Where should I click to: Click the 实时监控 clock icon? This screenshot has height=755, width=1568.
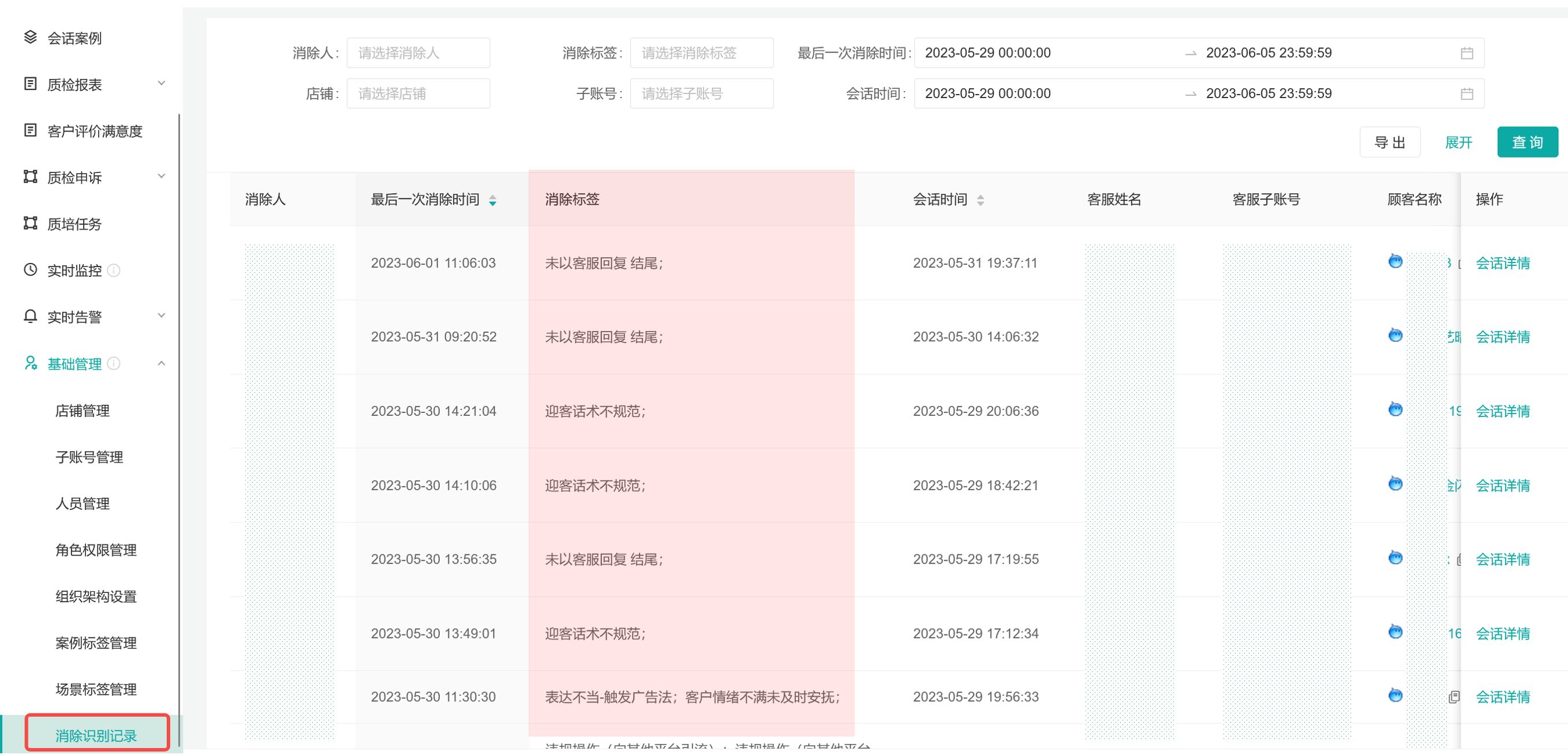coord(31,269)
